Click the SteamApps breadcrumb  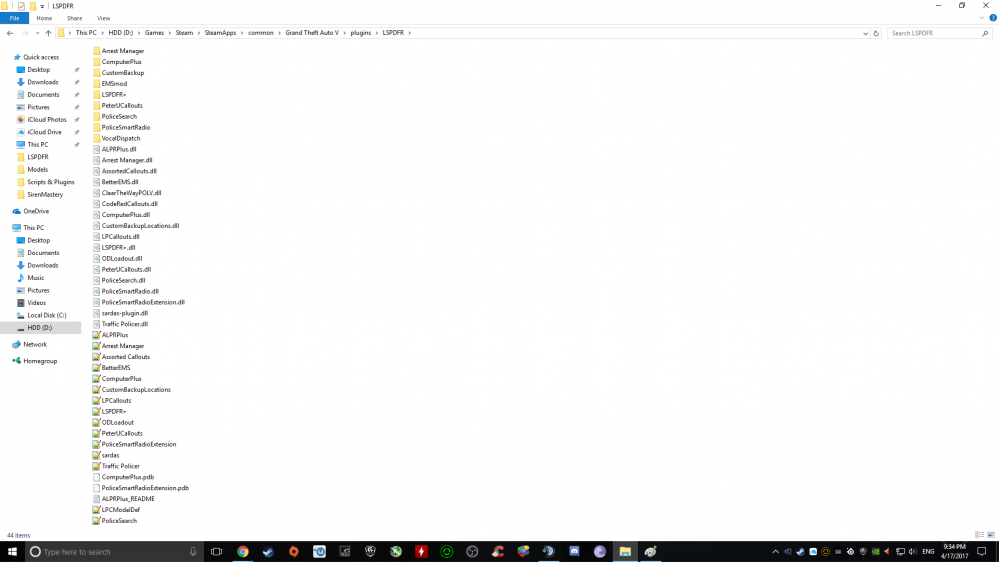tap(220, 33)
